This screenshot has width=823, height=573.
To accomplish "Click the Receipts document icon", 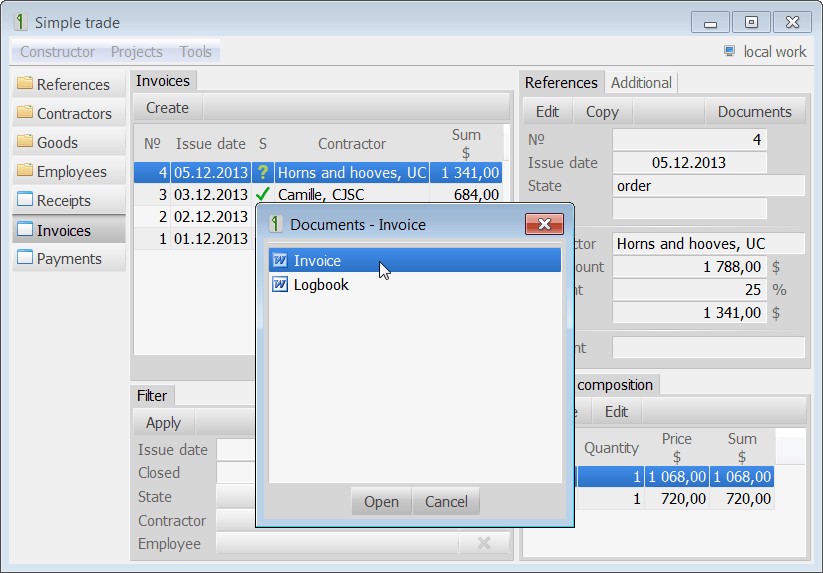I will (x=25, y=199).
